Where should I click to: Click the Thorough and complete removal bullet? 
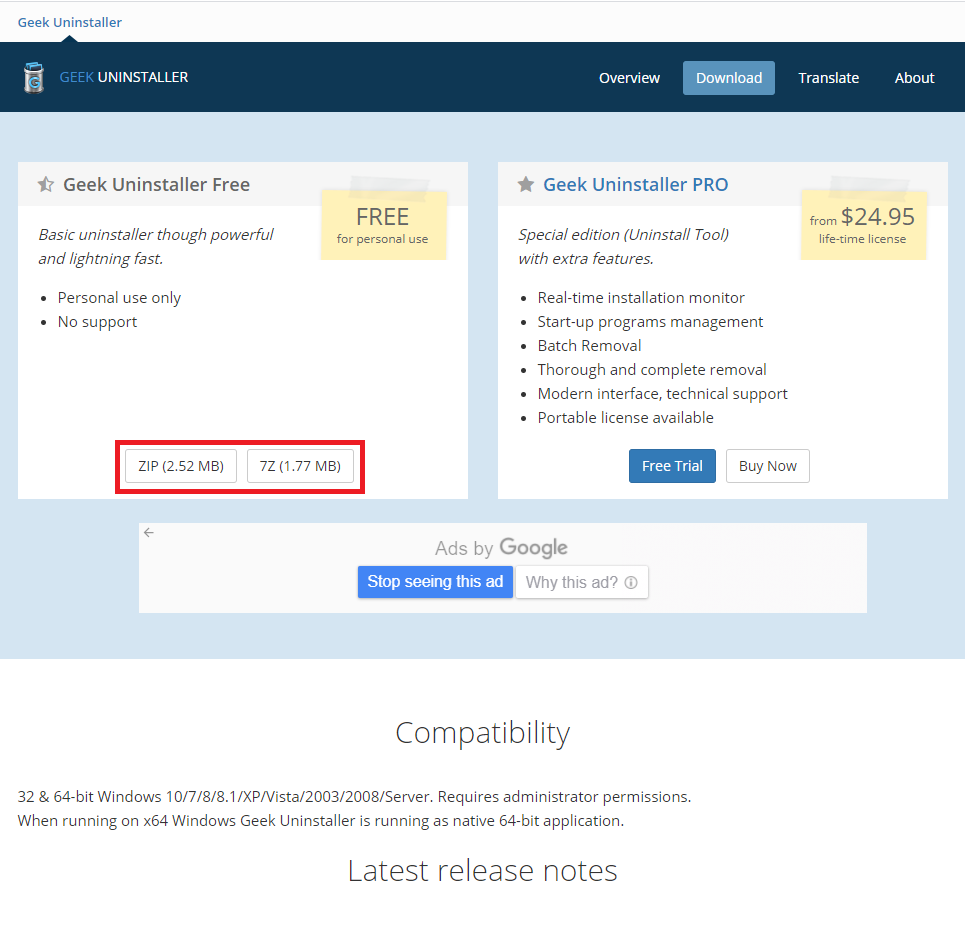(652, 370)
